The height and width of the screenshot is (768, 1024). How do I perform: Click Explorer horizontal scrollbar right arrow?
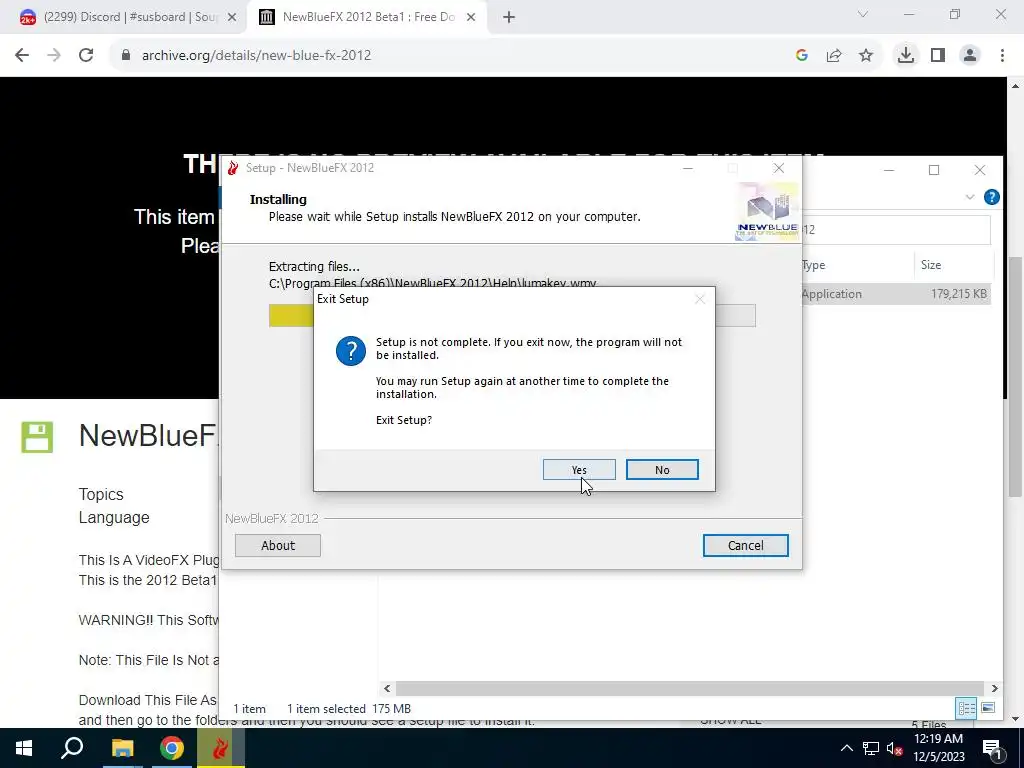coord(995,688)
